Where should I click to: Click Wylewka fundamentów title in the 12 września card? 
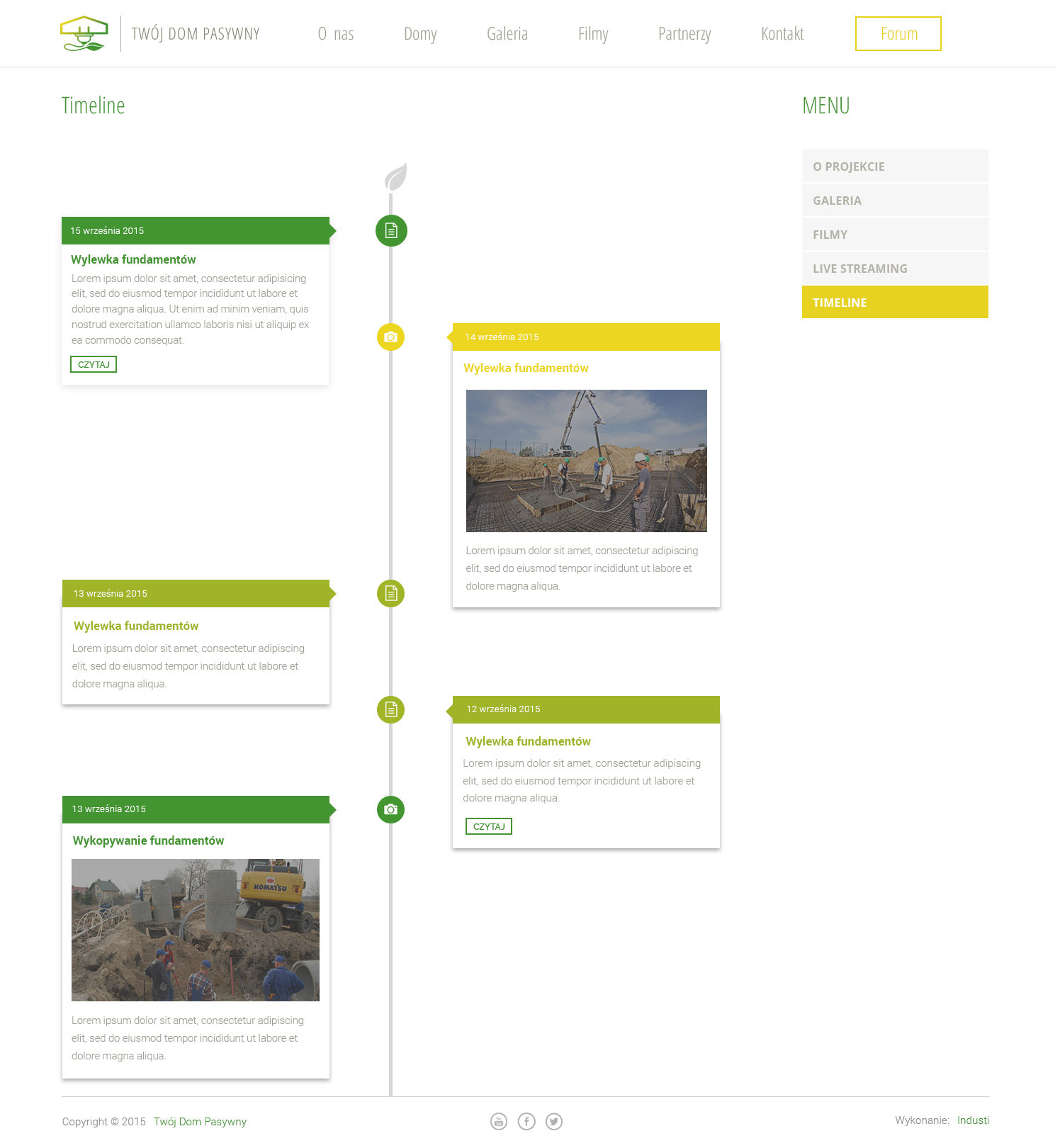[x=528, y=741]
